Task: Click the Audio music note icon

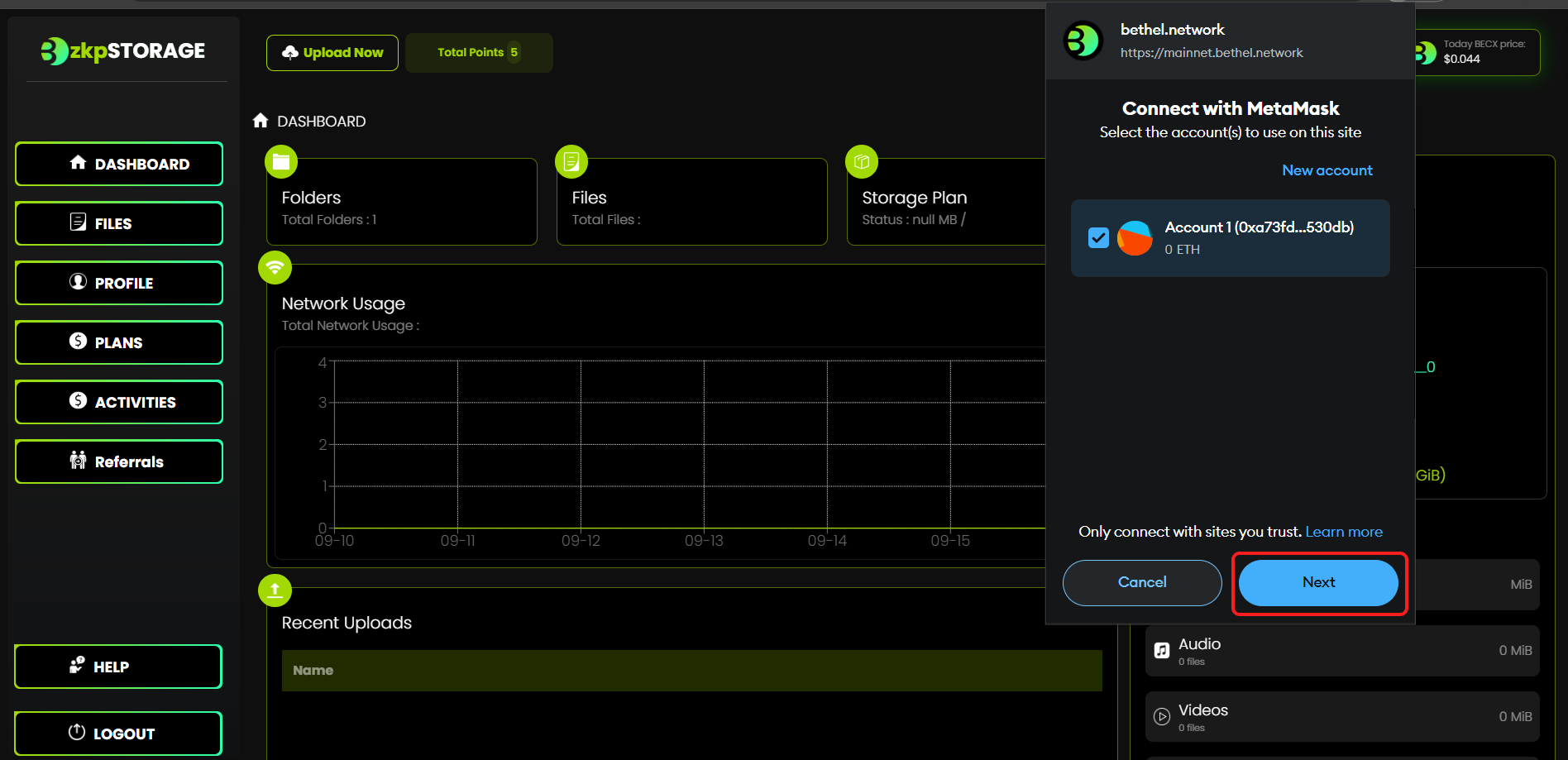Action: point(1162,651)
